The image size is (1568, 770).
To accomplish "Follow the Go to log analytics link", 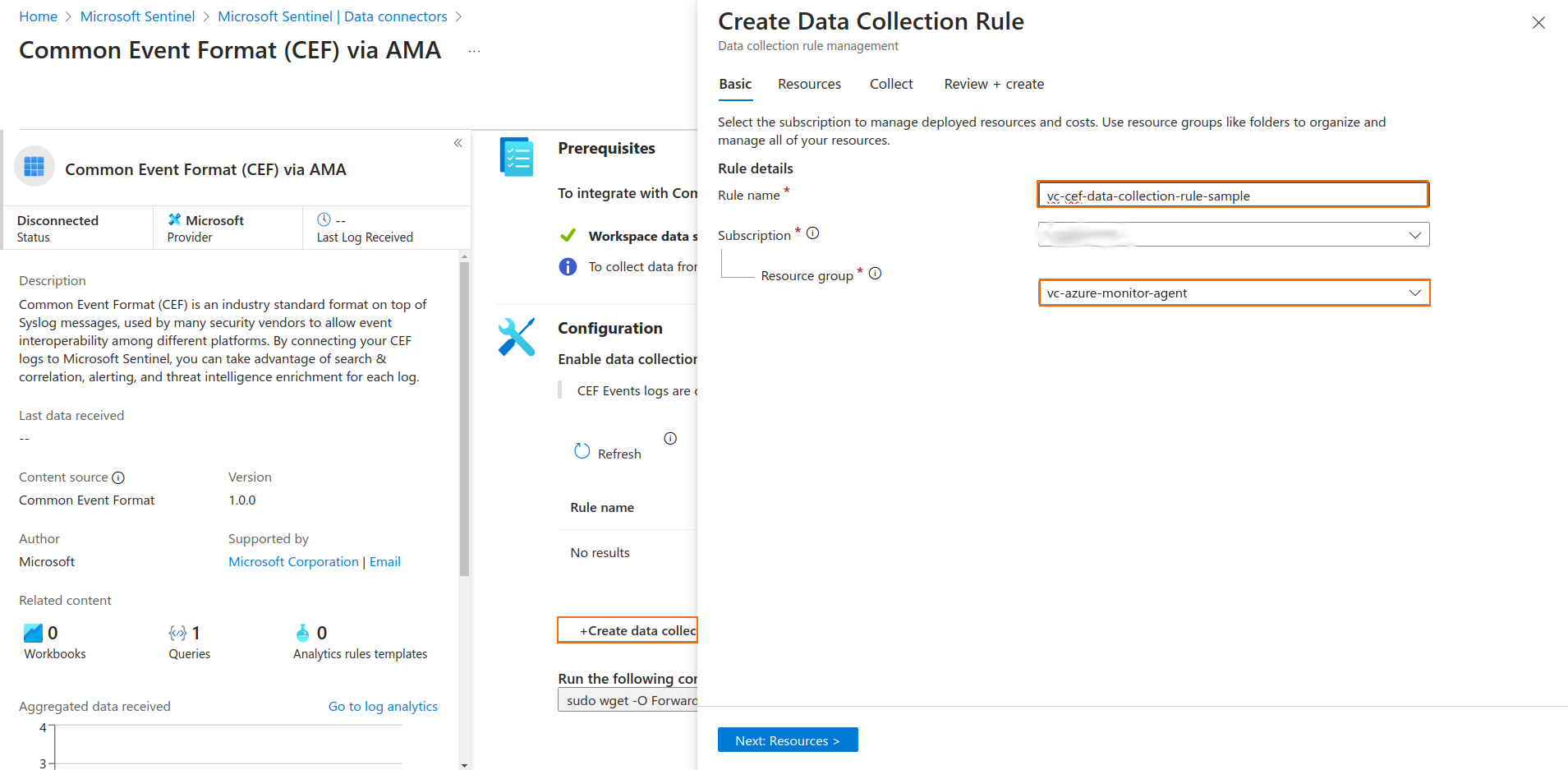I will click(383, 707).
